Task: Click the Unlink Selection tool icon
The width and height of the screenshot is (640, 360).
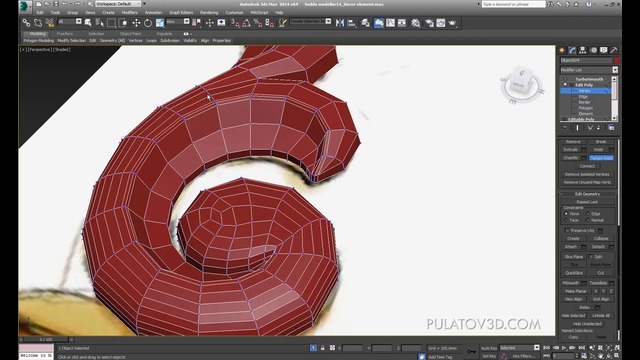Action: coord(38,23)
